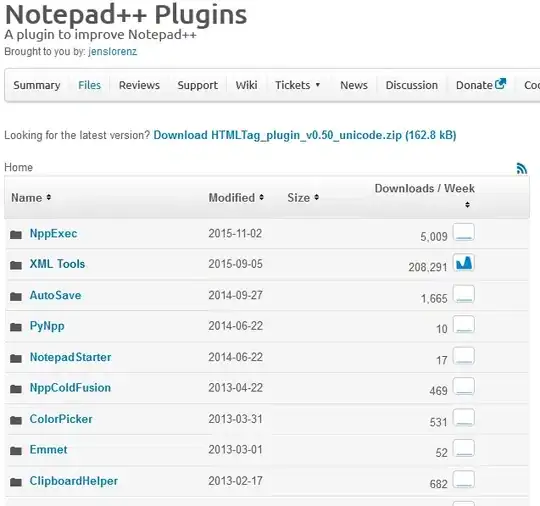Expand the Tickets dropdown menu
This screenshot has height=506, width=540.
point(298,85)
